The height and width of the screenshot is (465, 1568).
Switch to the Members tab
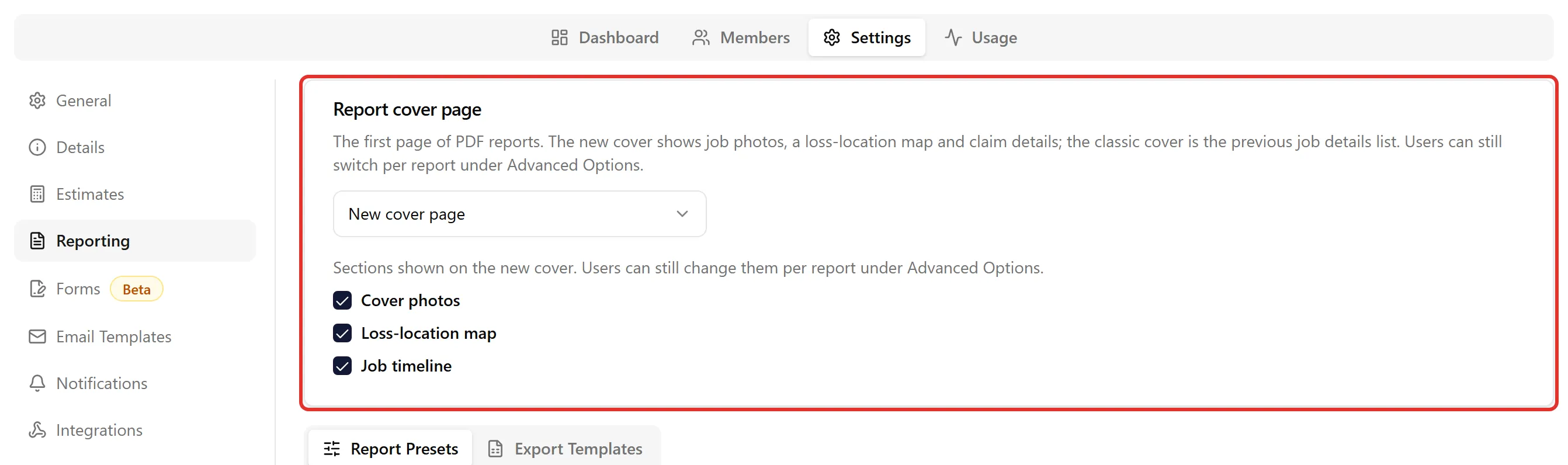tap(740, 38)
